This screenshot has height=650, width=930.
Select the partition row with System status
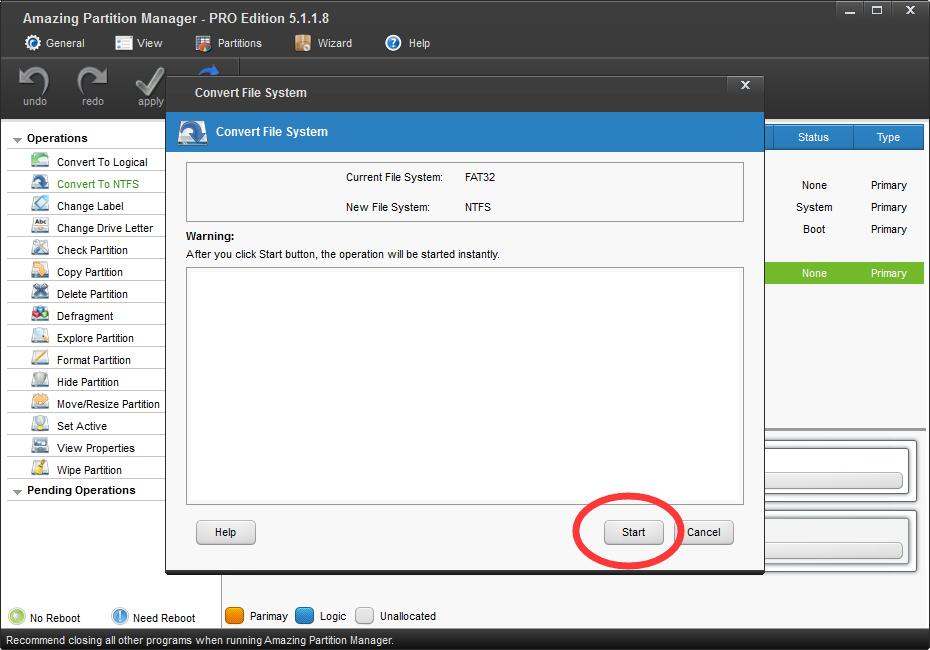point(844,207)
